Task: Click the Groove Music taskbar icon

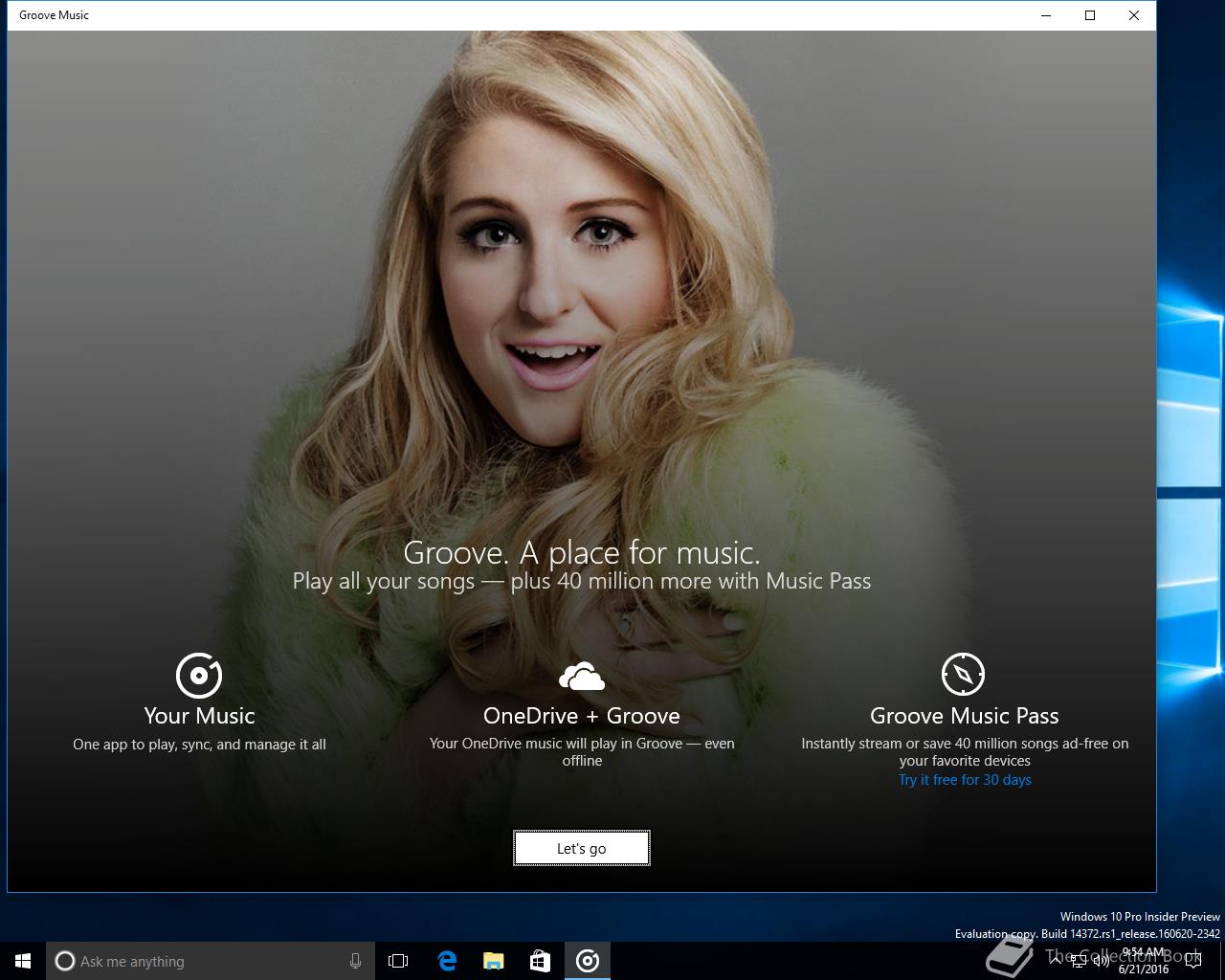Action: [588, 961]
